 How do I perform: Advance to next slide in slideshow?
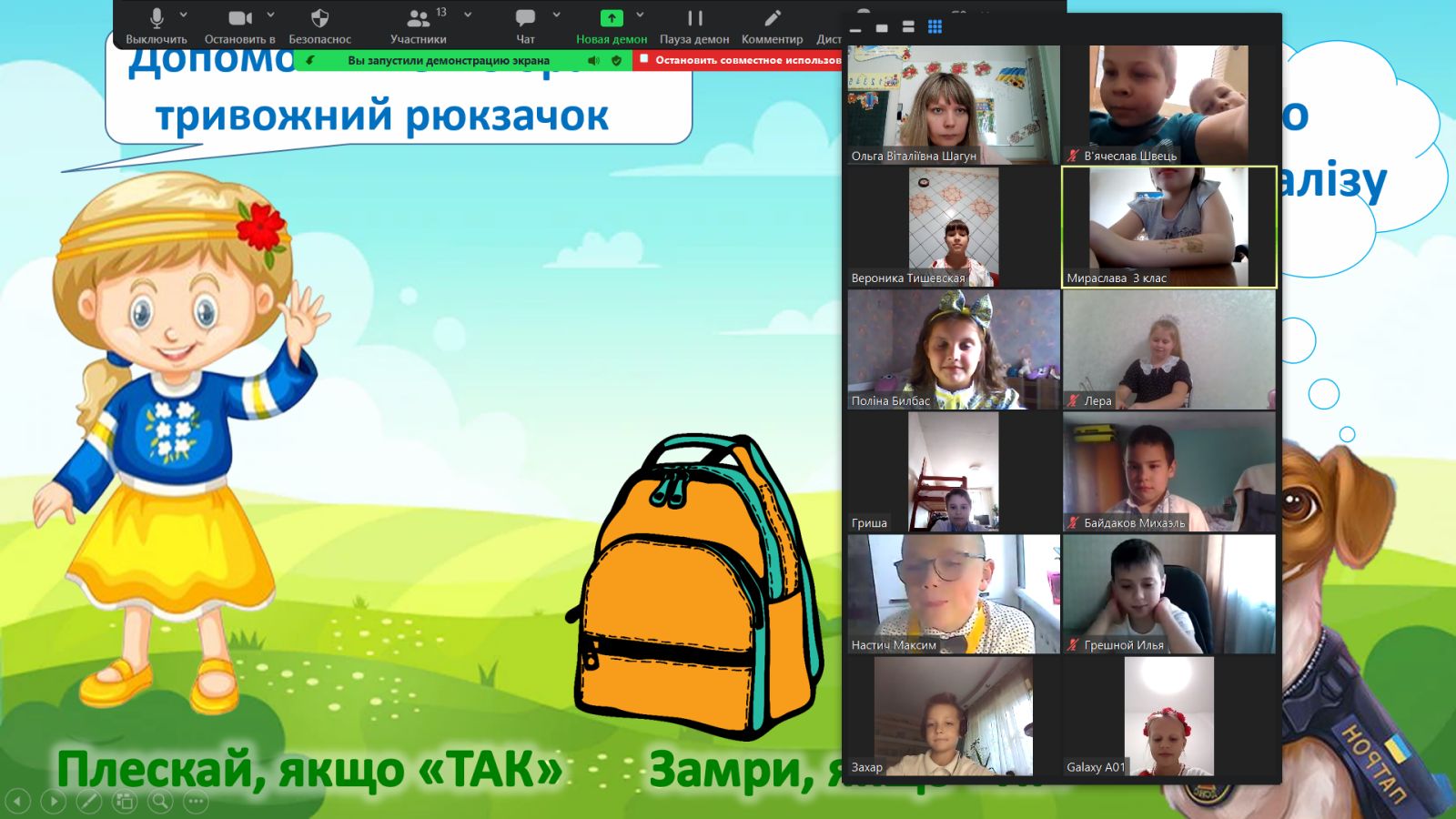pyautogui.click(x=54, y=801)
